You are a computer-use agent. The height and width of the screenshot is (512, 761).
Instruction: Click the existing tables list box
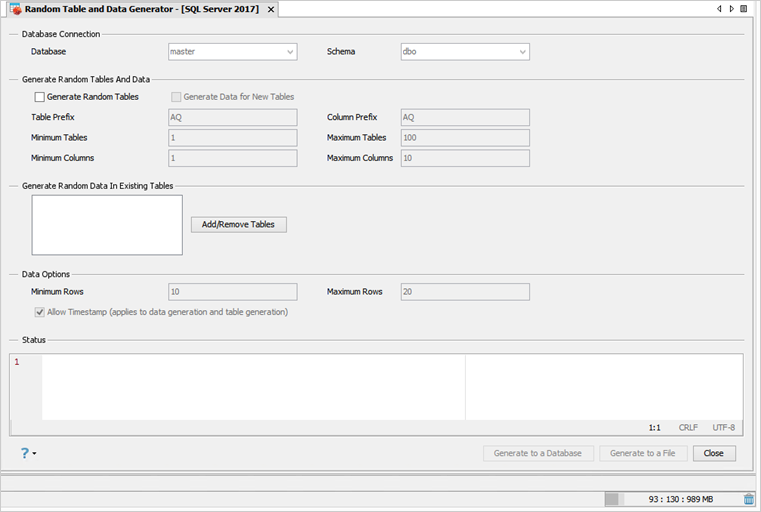click(107, 225)
